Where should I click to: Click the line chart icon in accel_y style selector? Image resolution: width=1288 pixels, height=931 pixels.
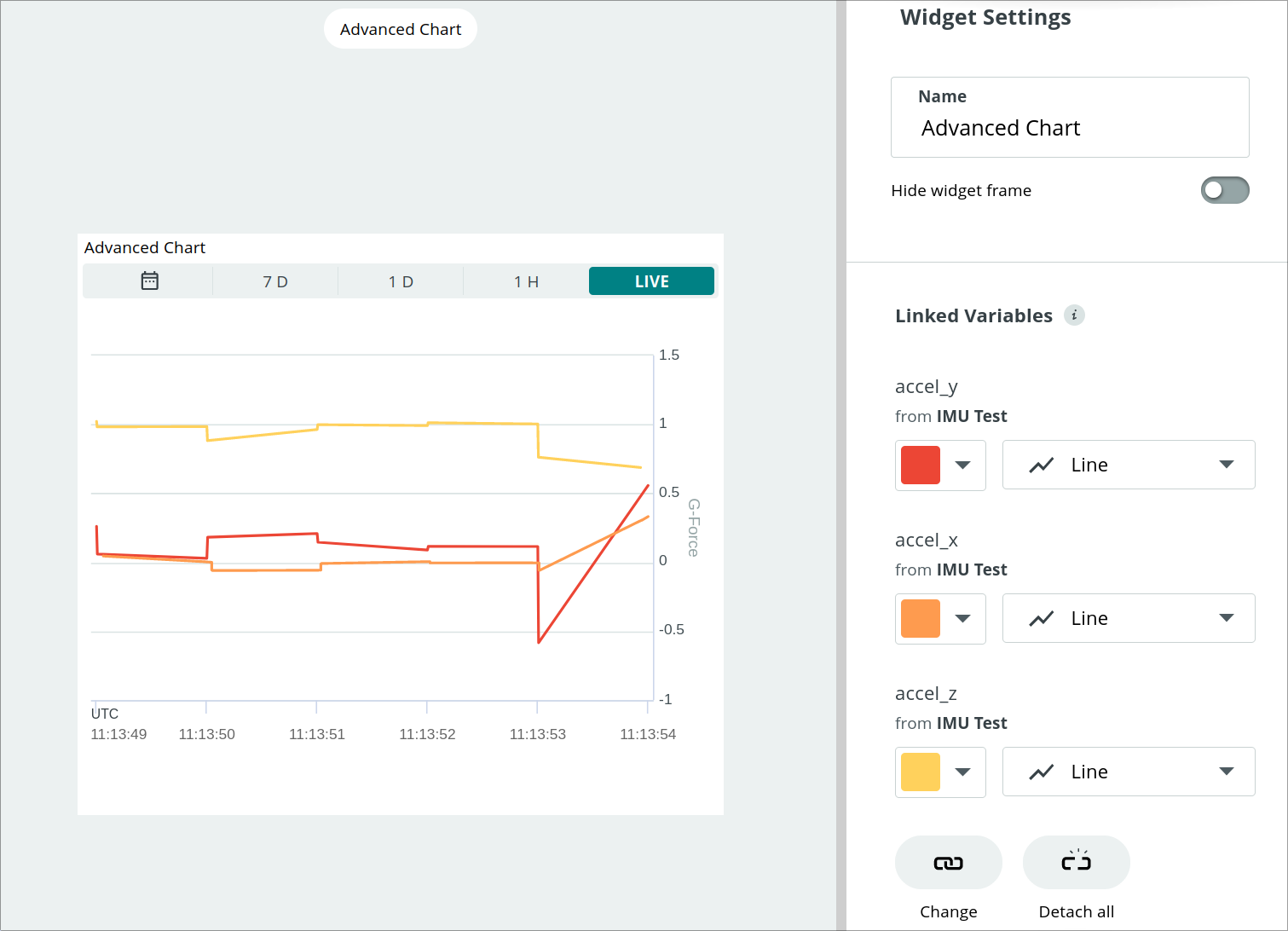1042,465
